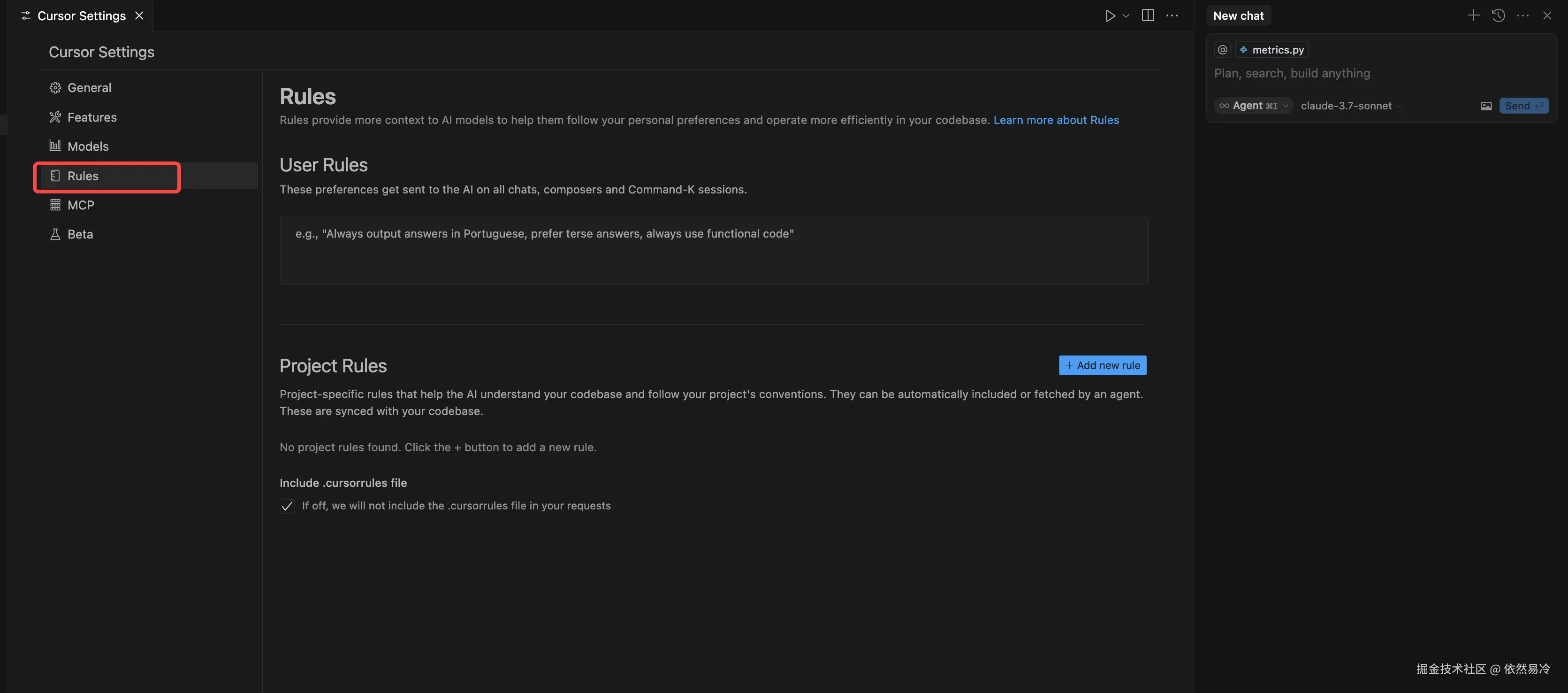Viewport: 1568px width, 693px height.
Task: Click the @ add context icon
Action: pyautogui.click(x=1222, y=50)
